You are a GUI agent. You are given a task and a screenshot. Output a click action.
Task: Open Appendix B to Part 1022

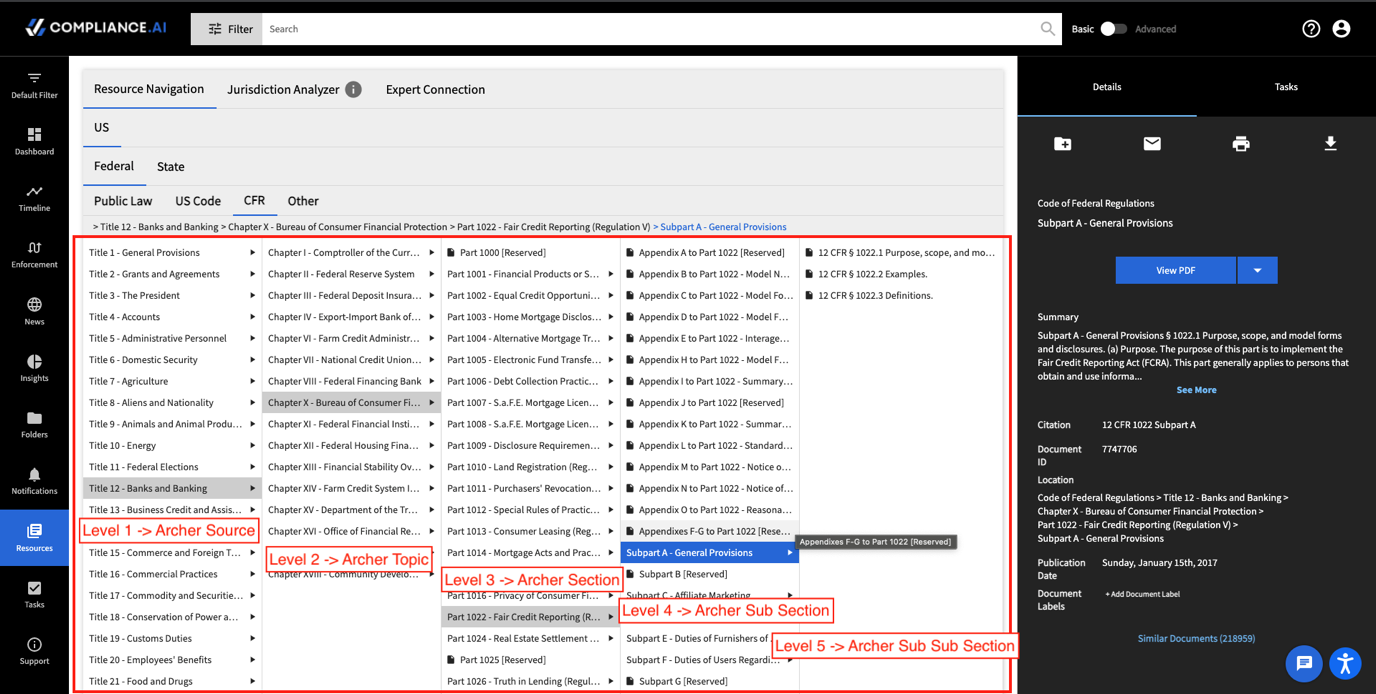pyautogui.click(x=709, y=274)
